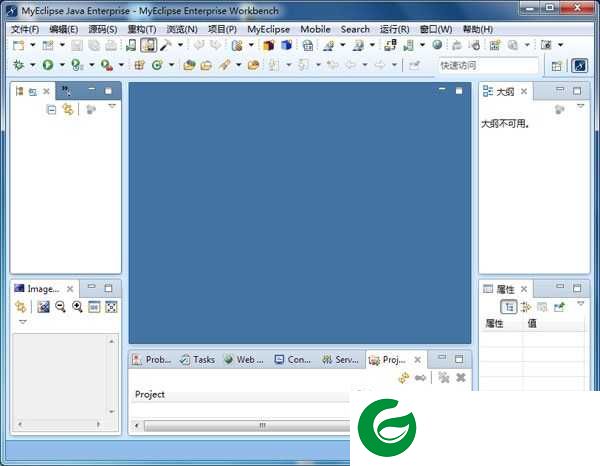Viewport: 600px width, 466px height.
Task: Open the MyEclipse menu
Action: (x=268, y=29)
